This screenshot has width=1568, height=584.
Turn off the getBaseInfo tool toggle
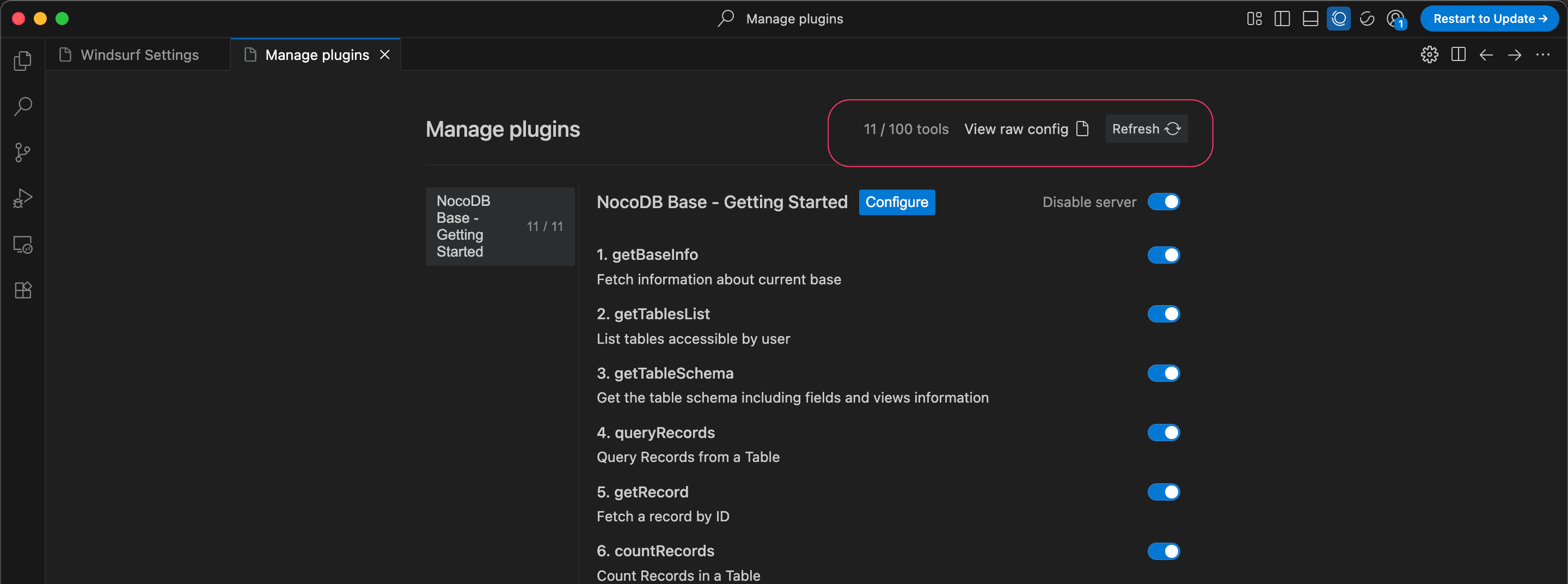[x=1163, y=255]
